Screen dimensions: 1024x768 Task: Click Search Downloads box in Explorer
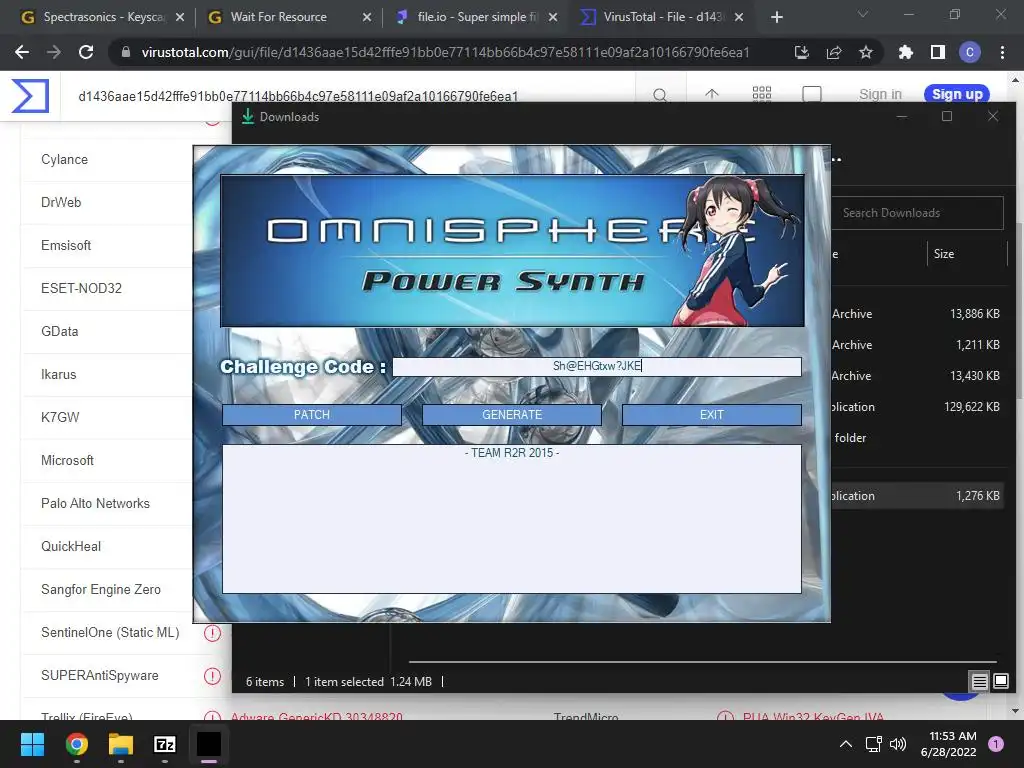tap(917, 213)
